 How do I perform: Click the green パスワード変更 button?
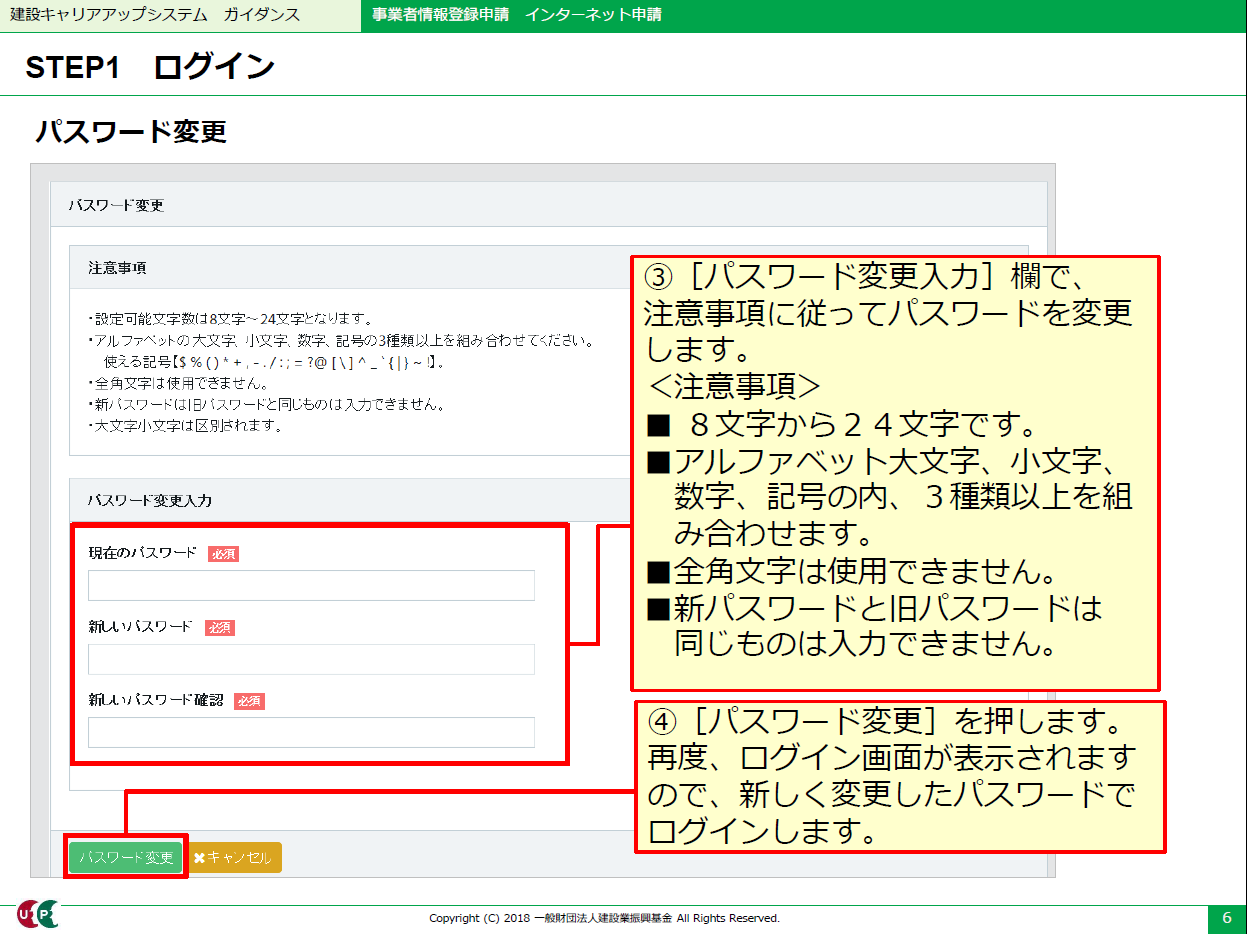point(126,858)
